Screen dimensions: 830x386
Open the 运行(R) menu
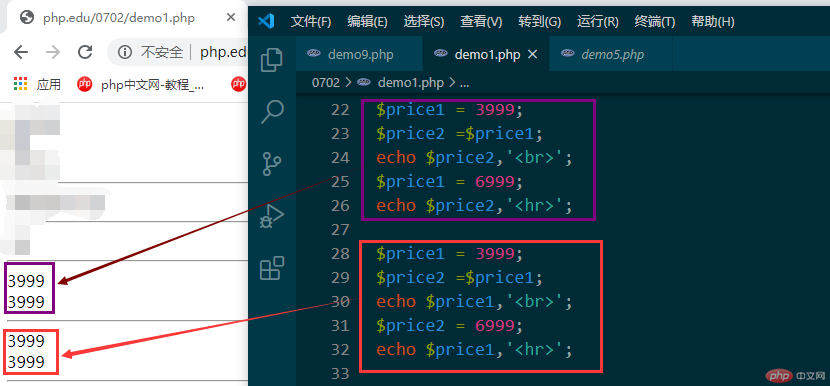598,22
